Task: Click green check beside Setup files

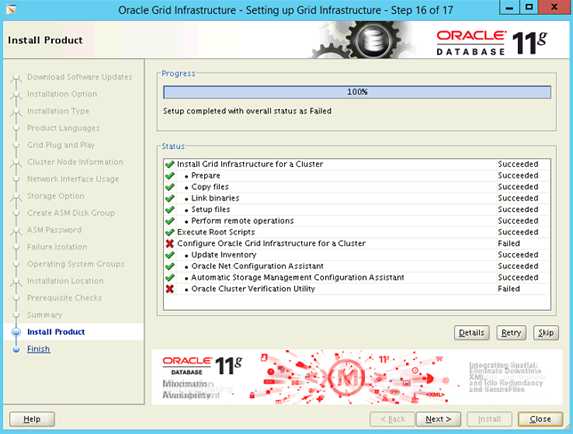Action: (170, 209)
